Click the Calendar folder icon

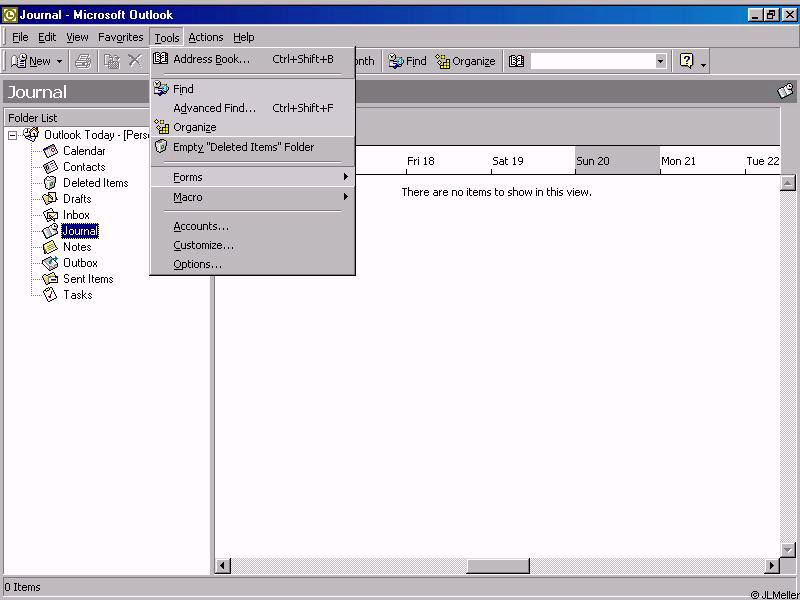(x=51, y=151)
